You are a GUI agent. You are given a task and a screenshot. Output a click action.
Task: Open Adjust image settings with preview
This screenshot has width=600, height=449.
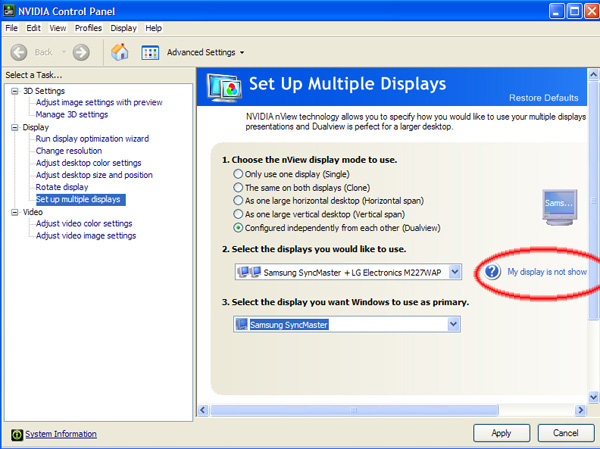99,102
